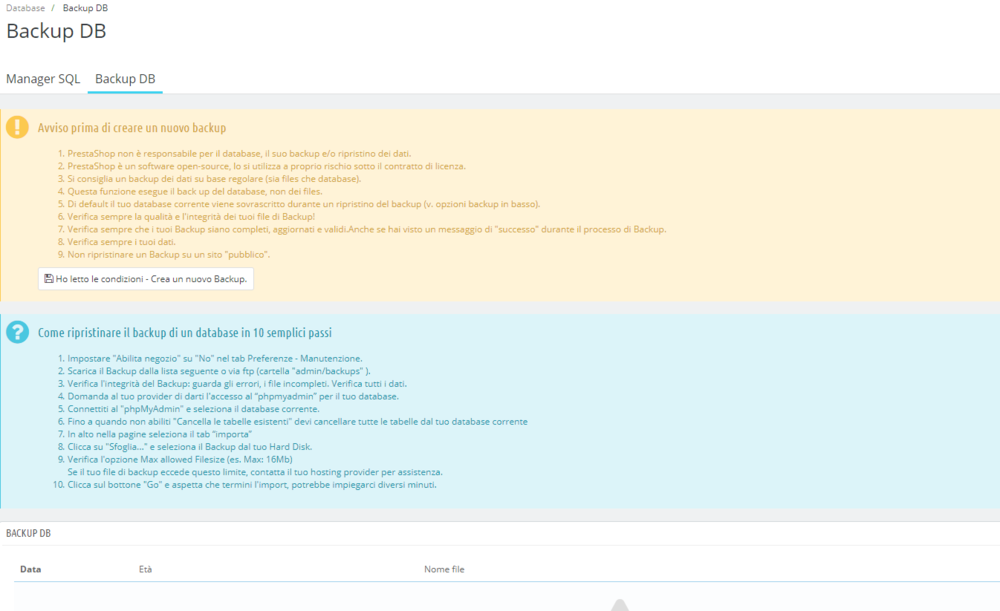
Task: Sort the backup list by Età
Action: click(147, 568)
